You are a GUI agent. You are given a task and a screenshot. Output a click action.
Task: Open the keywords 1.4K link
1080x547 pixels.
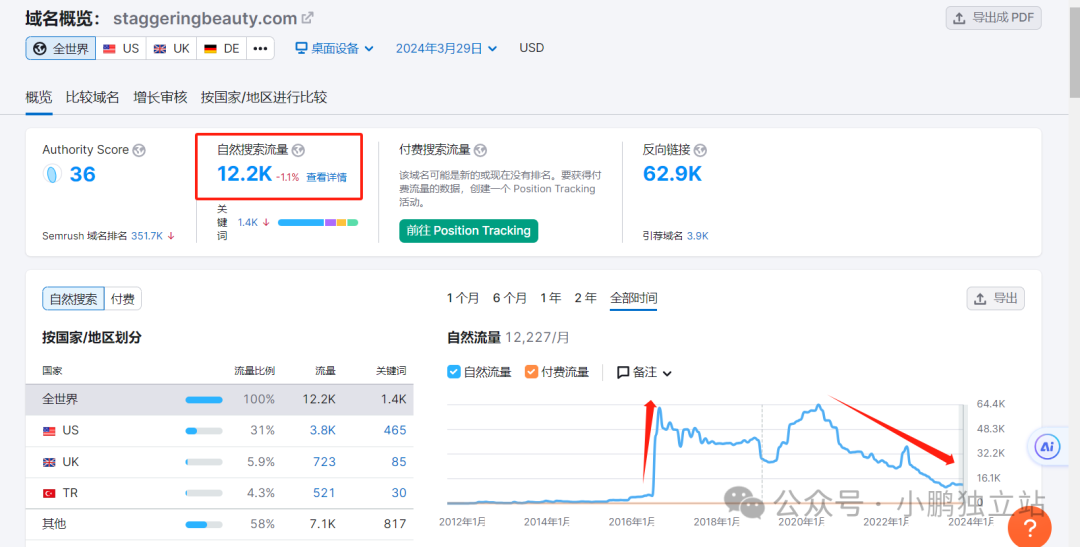[247, 223]
